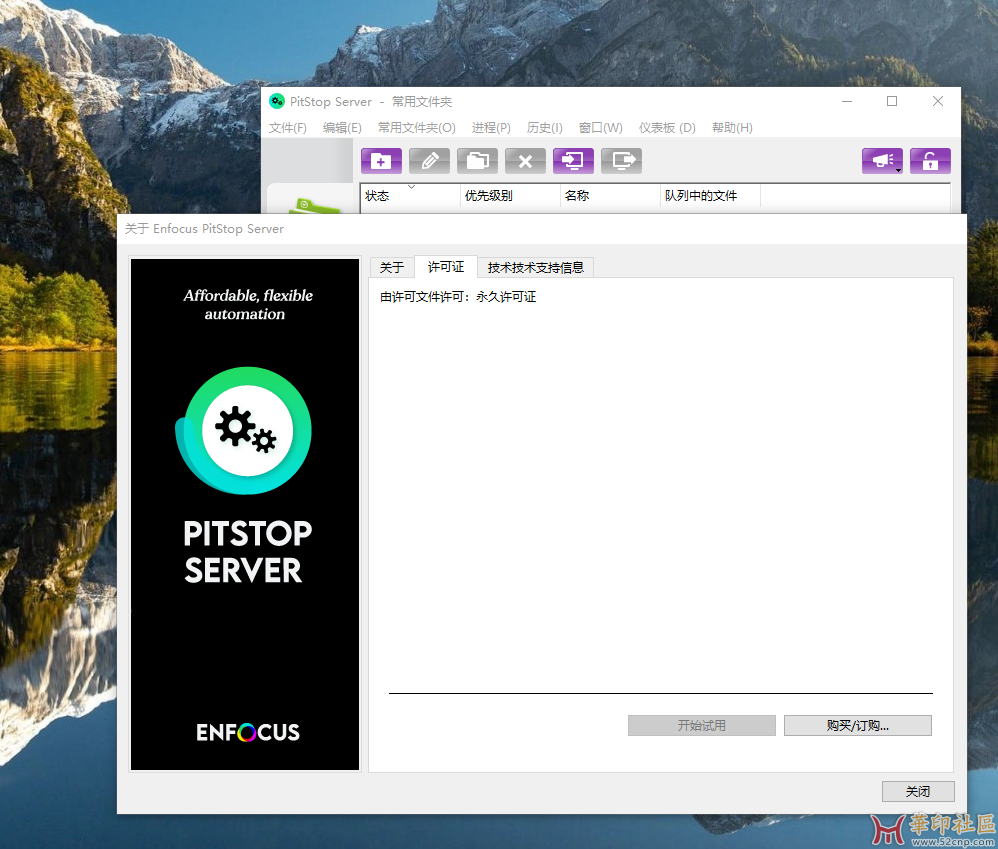This screenshot has width=998, height=849.
Task: Click the purple import toolbar icon
Action: coord(573,161)
